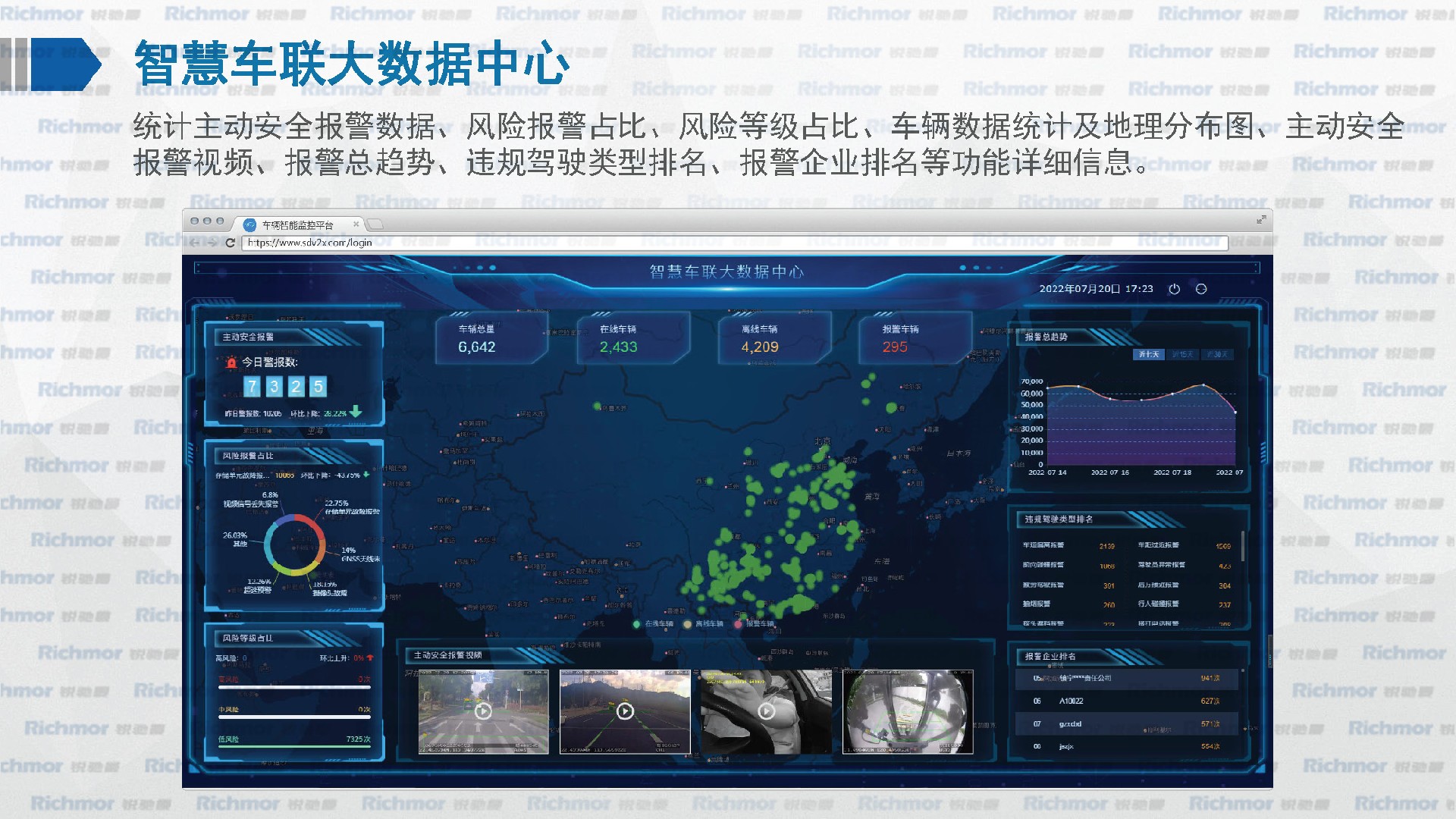This screenshot has width=1456, height=819.
Task: Click the tab favicon of the monitoring platform
Action: click(249, 224)
